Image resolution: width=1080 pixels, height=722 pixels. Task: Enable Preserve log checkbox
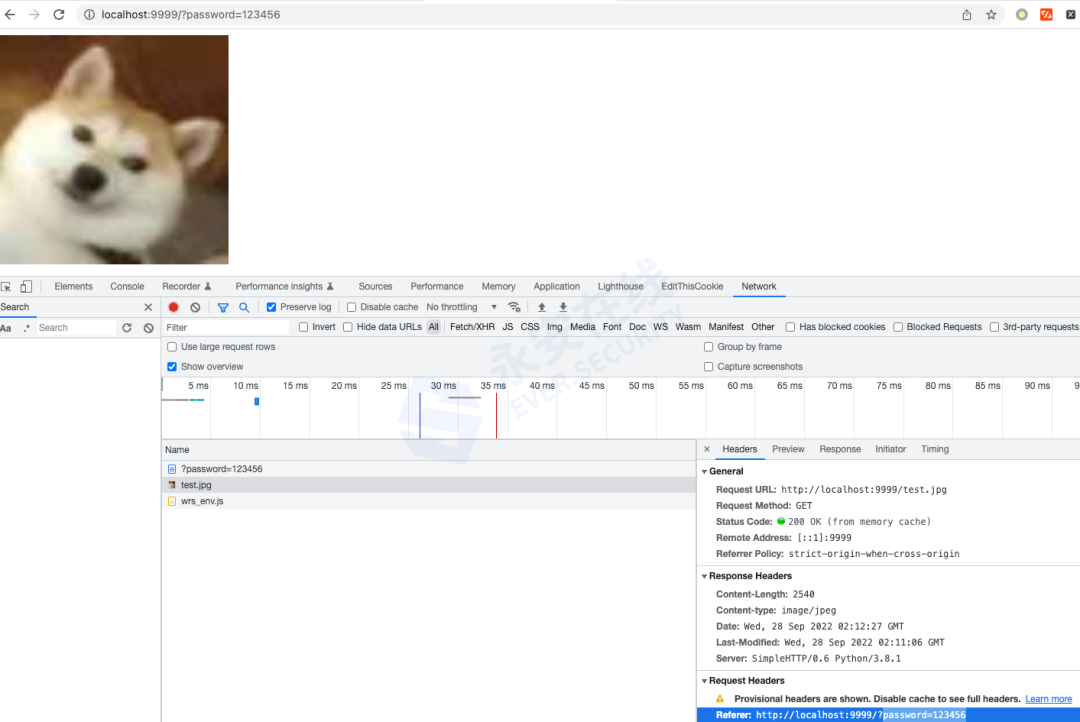point(271,307)
